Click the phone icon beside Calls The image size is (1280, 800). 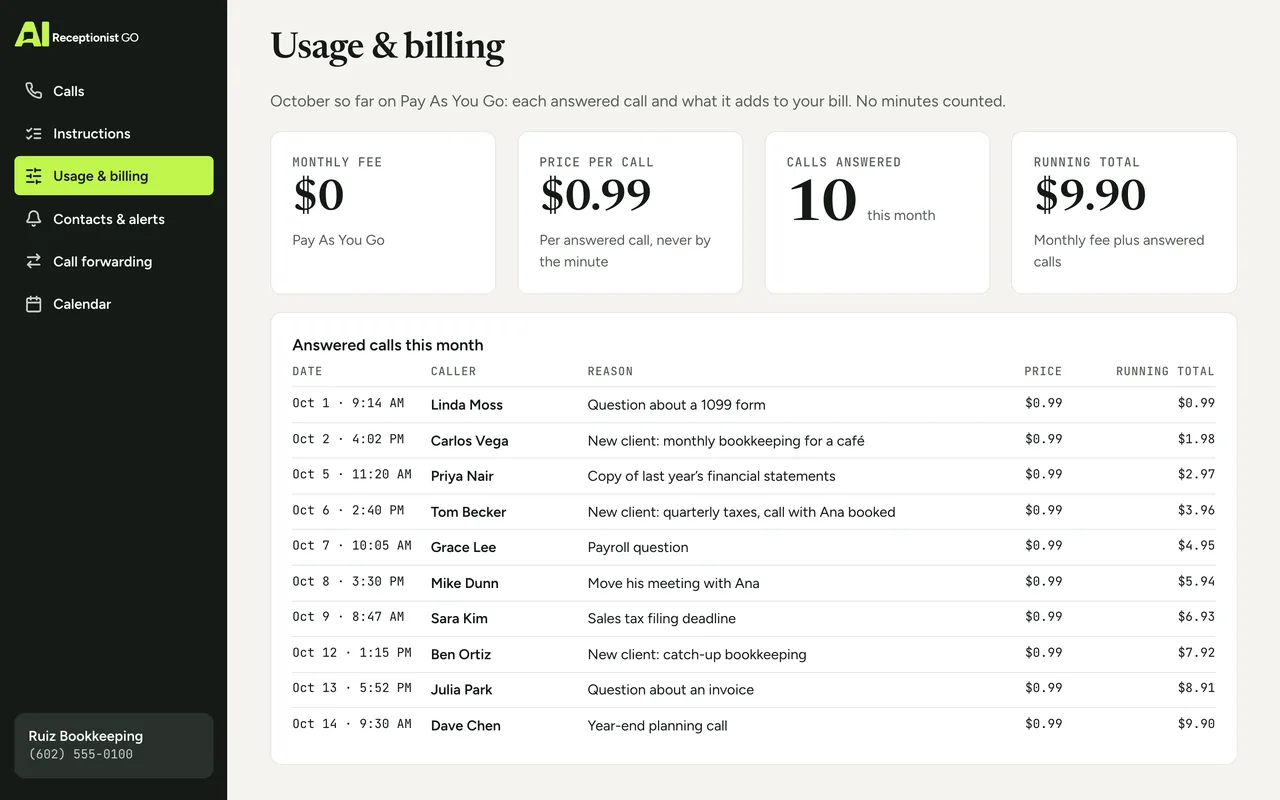point(34,91)
